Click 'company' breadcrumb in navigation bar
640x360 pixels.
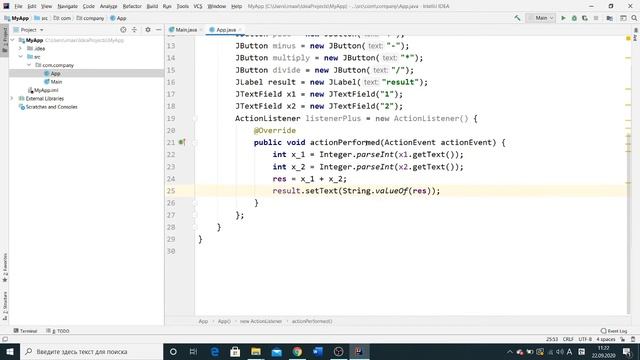90,18
